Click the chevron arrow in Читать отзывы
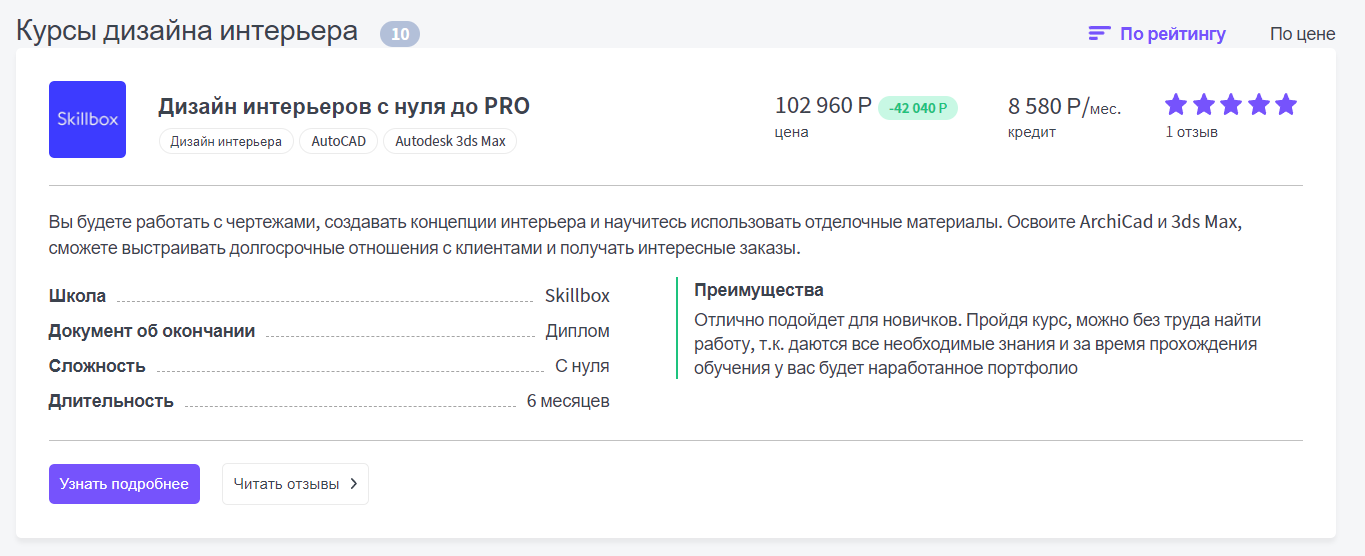 coord(353,484)
